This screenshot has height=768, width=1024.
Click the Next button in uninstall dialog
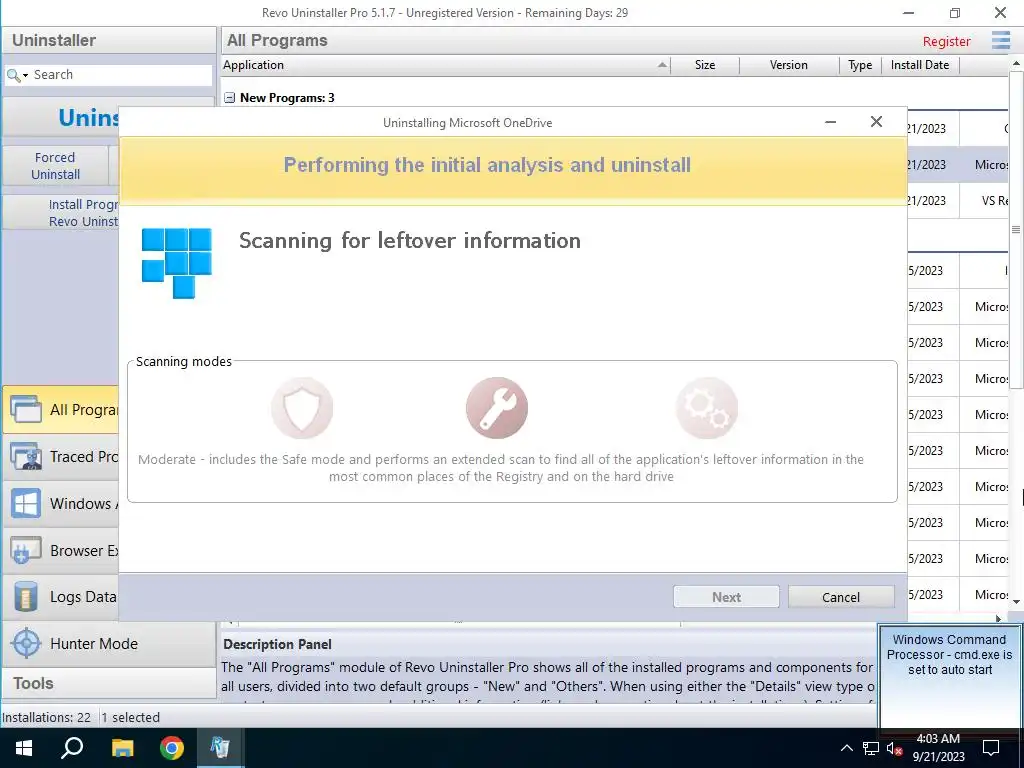(x=726, y=597)
